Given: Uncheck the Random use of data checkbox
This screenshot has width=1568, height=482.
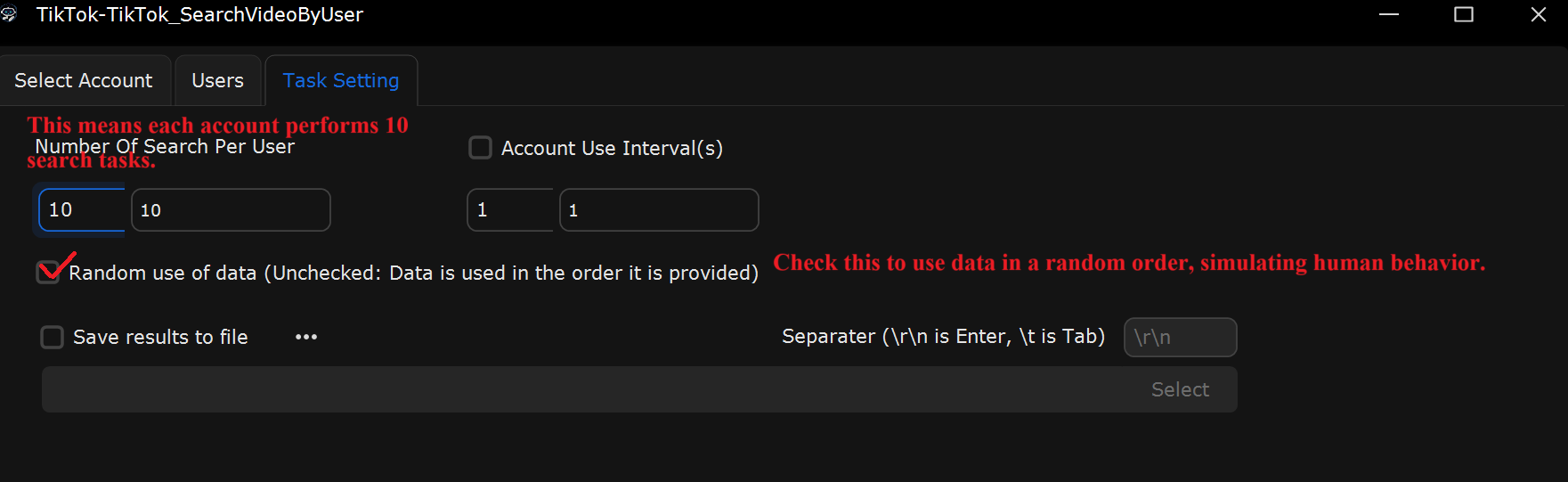Looking at the screenshot, I should pos(48,272).
